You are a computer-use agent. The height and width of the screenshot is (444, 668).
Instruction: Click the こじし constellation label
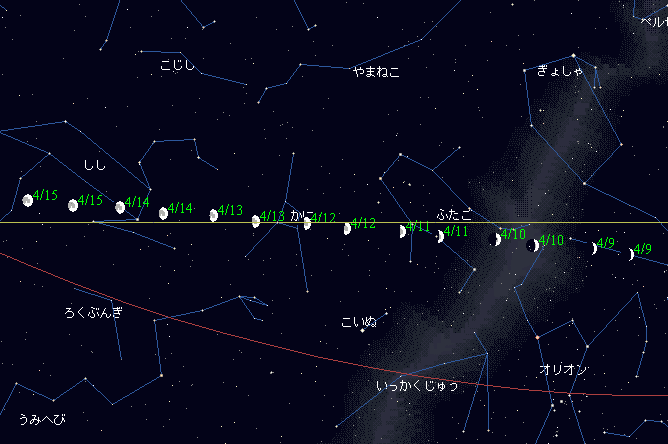tap(177, 66)
